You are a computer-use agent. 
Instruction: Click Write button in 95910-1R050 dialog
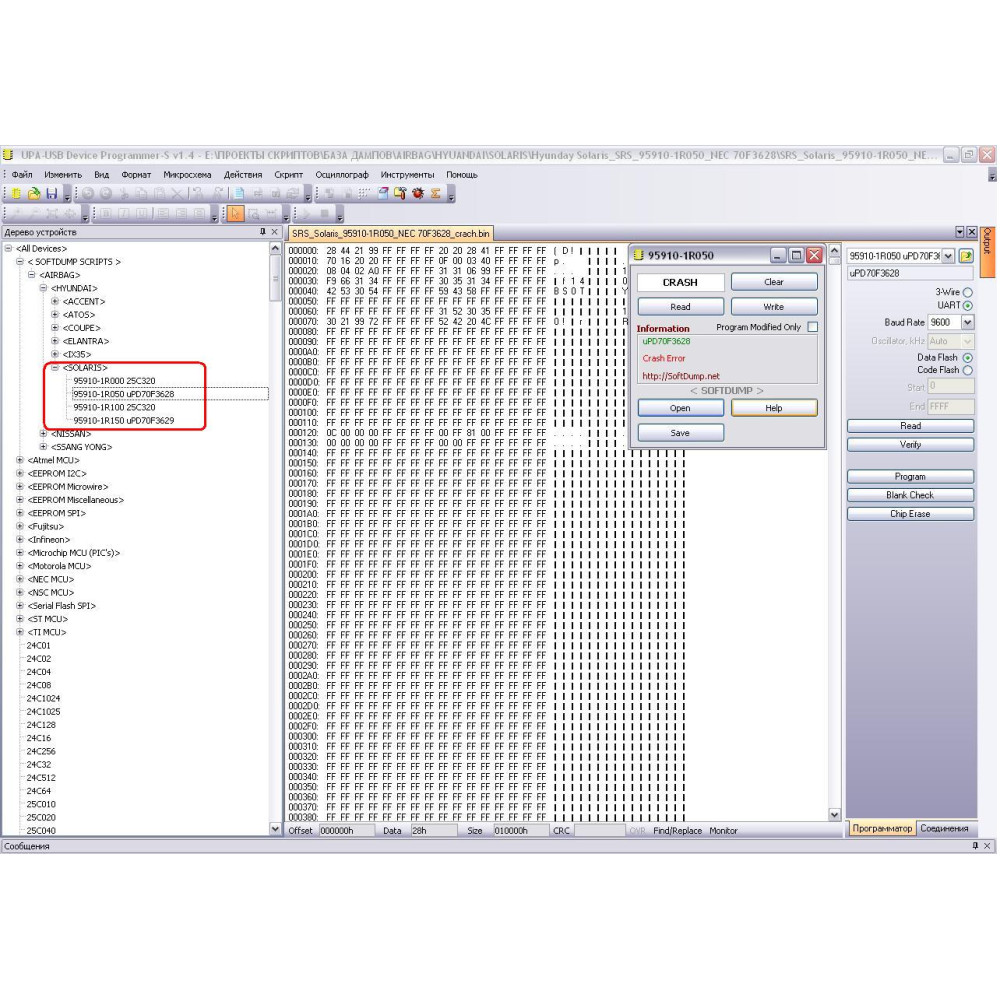(774, 307)
